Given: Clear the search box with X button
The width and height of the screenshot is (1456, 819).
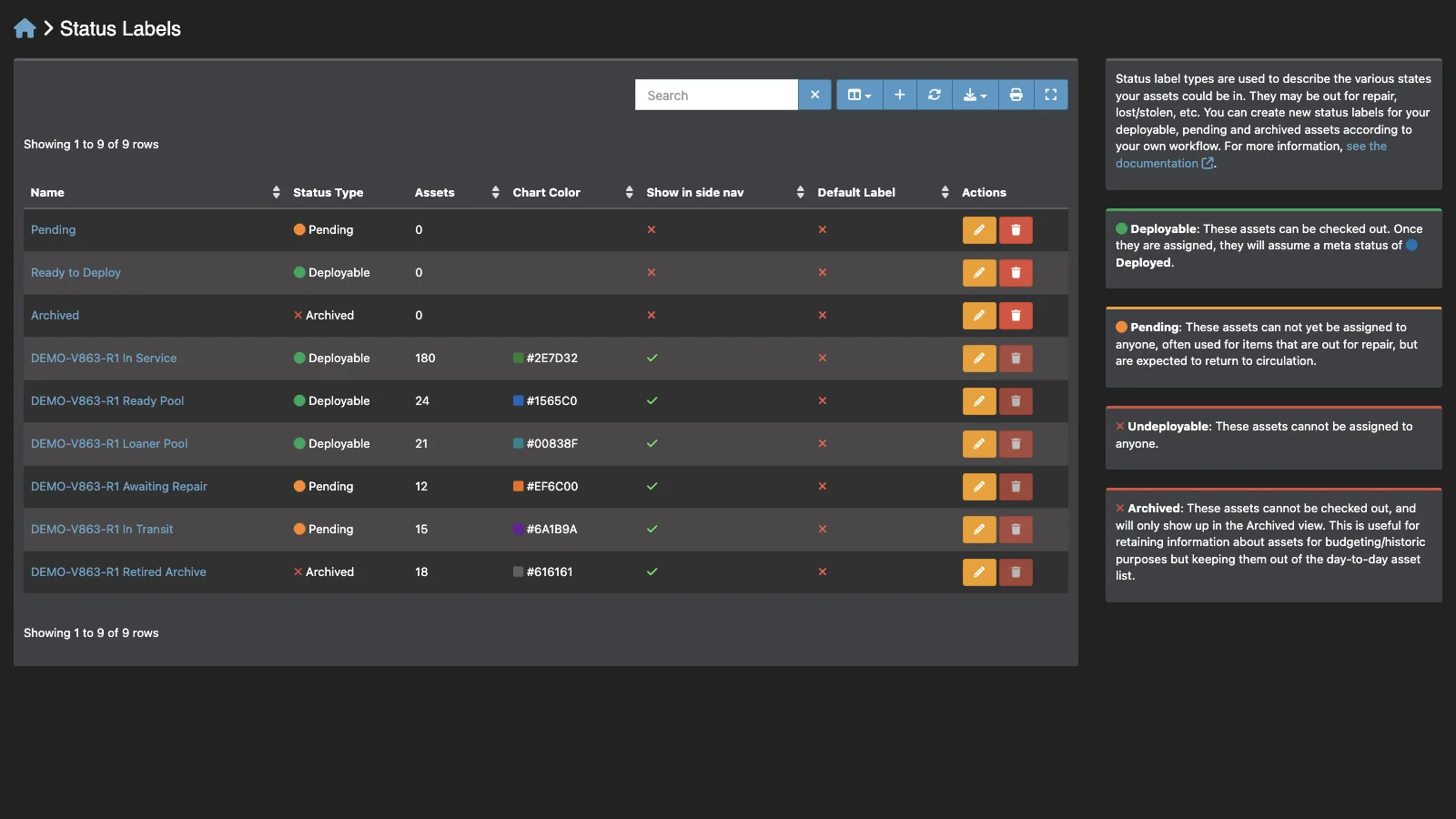Looking at the screenshot, I should [814, 95].
